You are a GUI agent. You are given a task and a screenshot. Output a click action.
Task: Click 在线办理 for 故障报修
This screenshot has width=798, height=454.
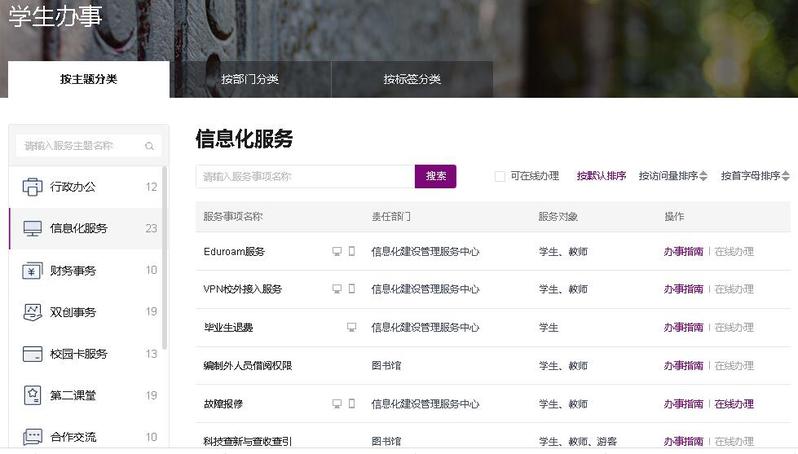tap(734, 404)
